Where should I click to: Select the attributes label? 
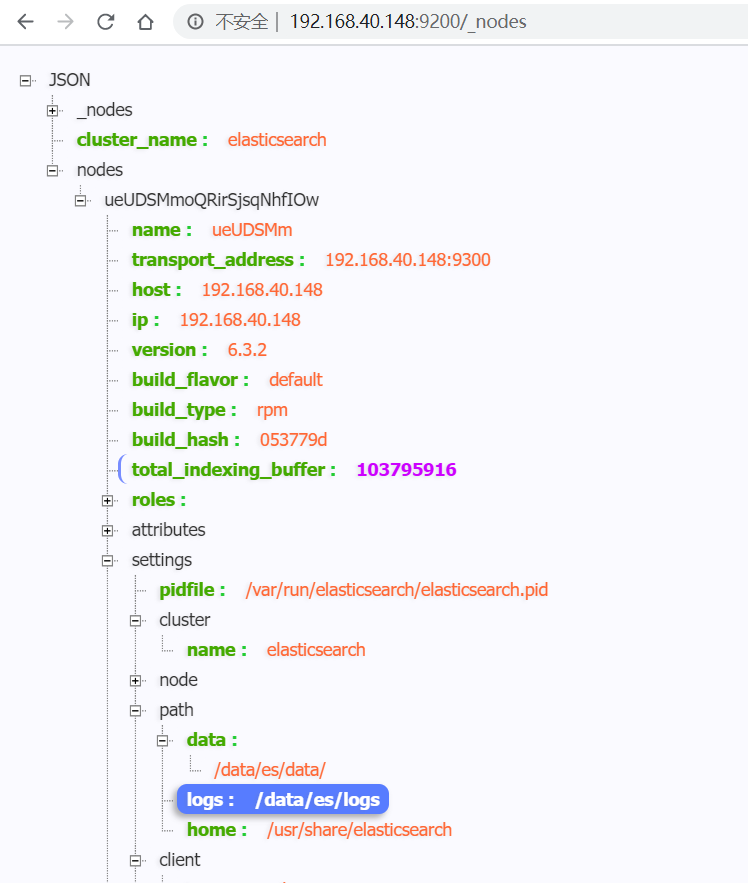coord(168,530)
